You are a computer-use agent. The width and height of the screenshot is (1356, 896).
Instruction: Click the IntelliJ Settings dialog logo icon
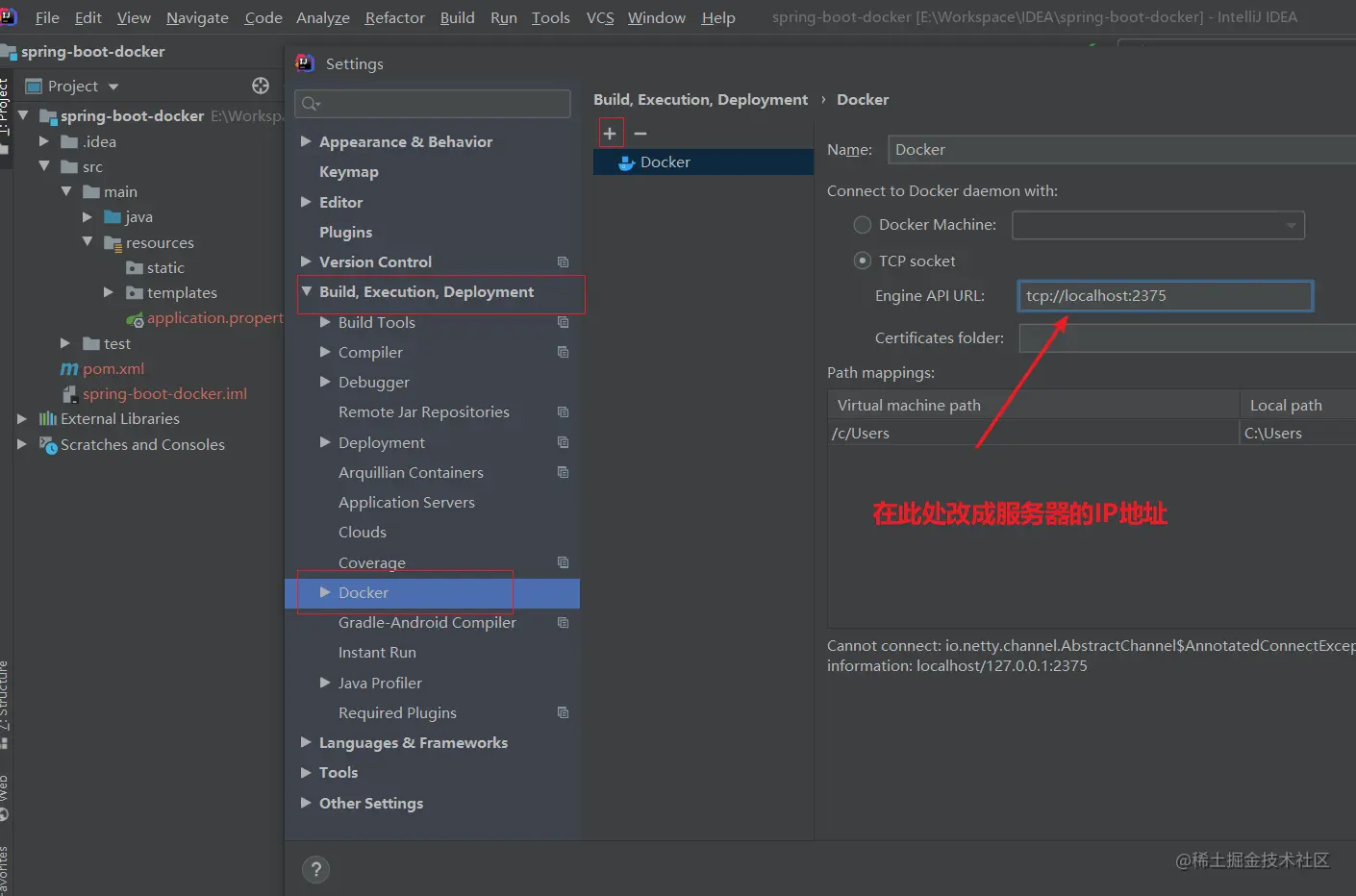click(x=305, y=63)
